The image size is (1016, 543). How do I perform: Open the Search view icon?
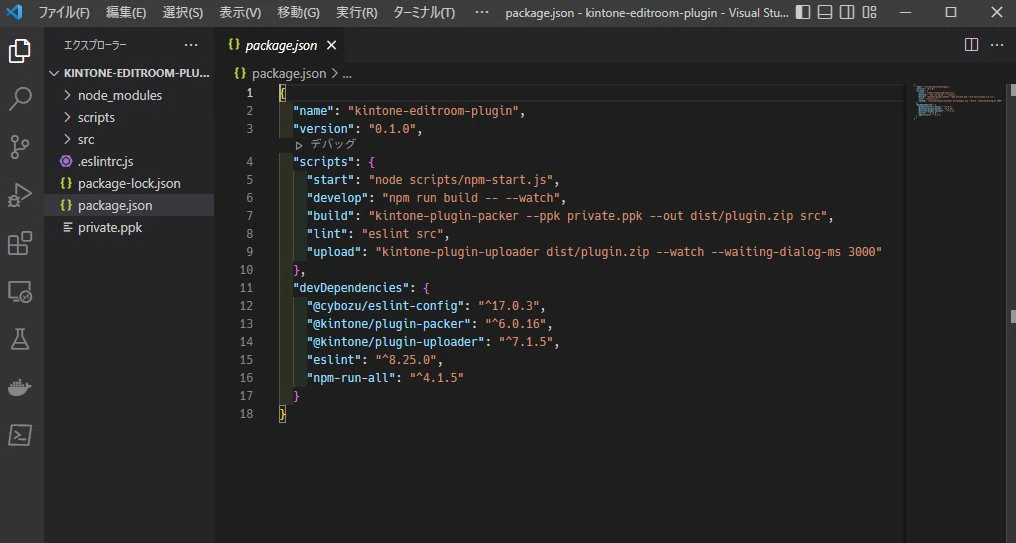(19, 98)
